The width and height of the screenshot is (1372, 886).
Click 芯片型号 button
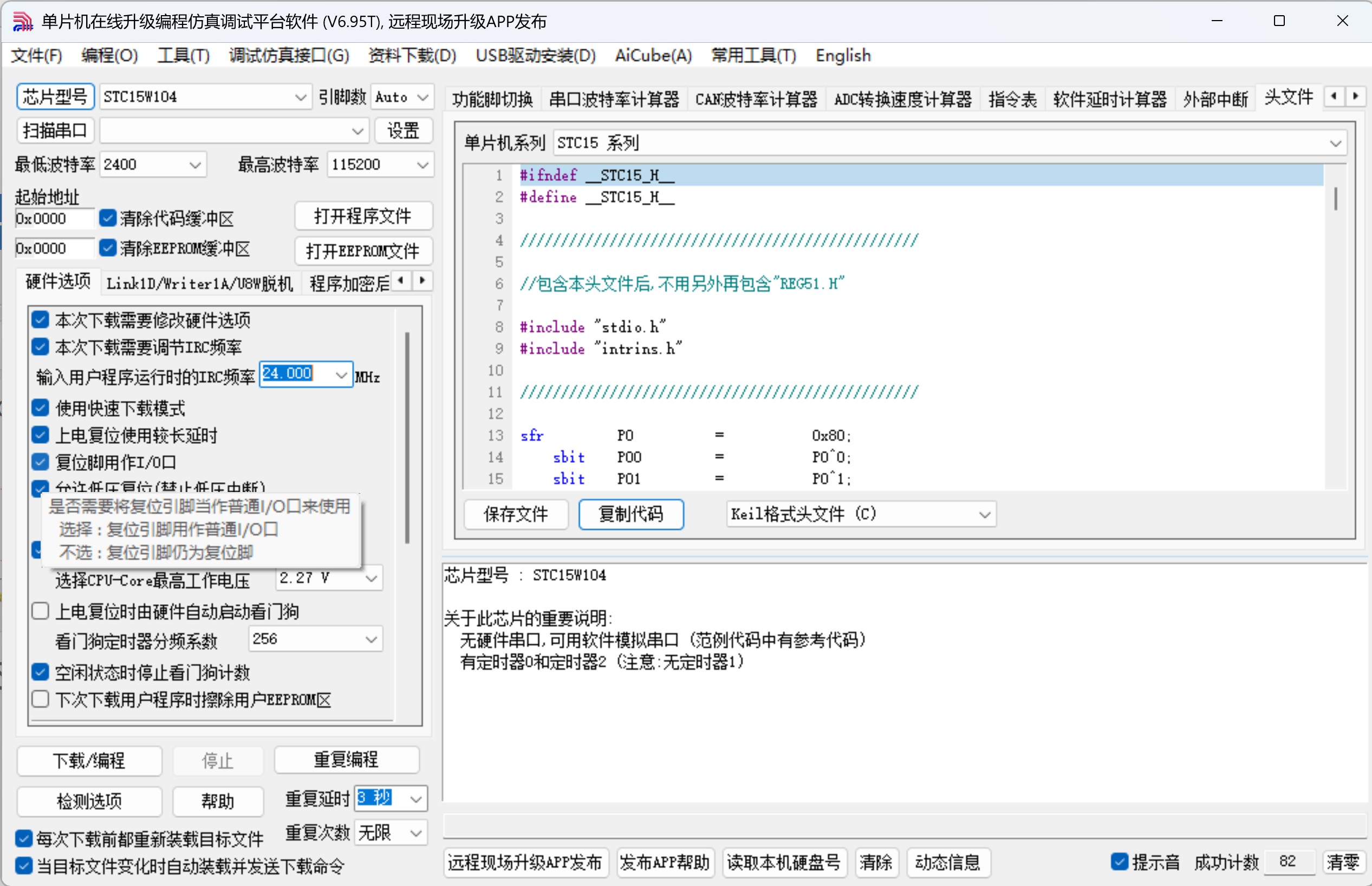(55, 96)
